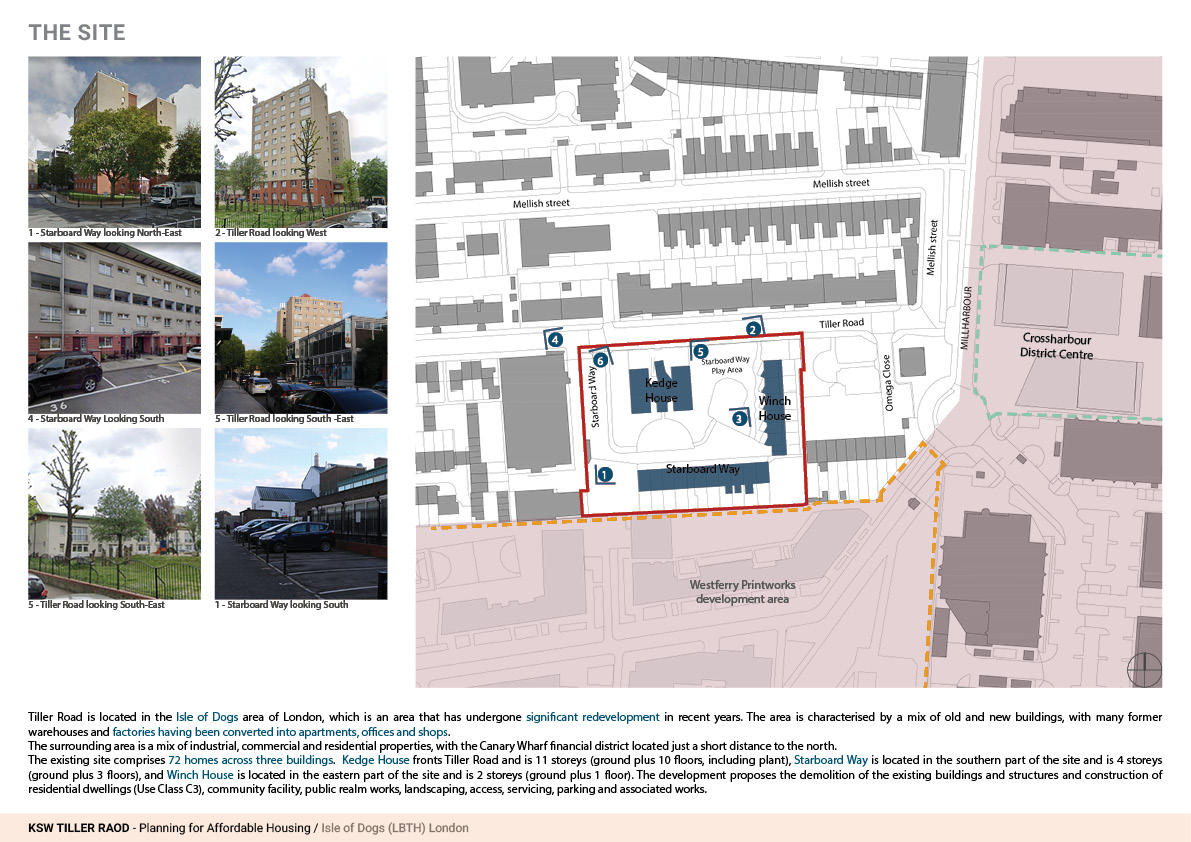Click the 'significant redevelopment' highlighted text

[593, 717]
